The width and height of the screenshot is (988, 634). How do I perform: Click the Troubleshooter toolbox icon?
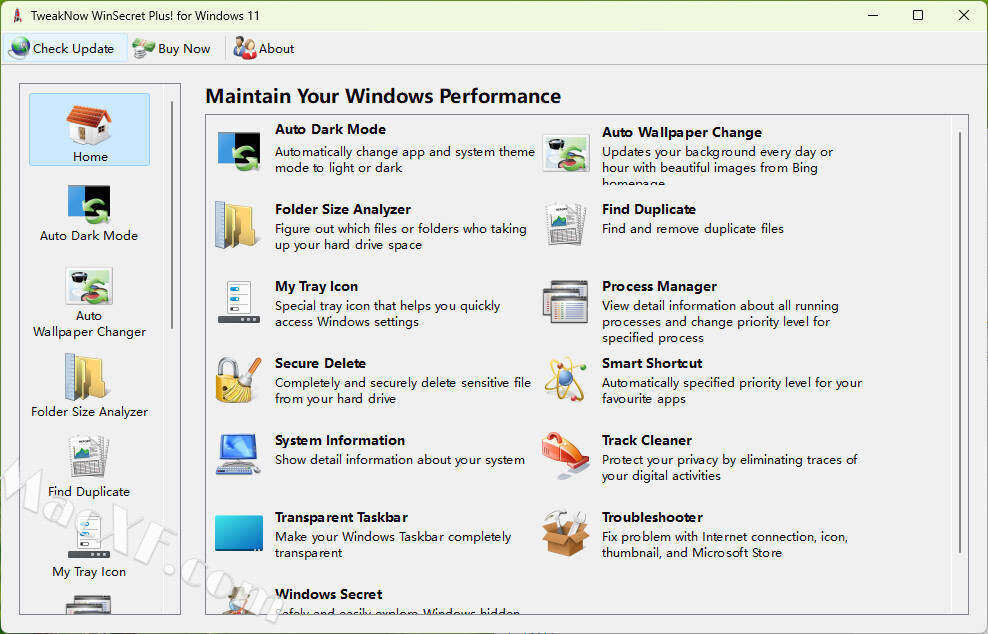point(566,534)
